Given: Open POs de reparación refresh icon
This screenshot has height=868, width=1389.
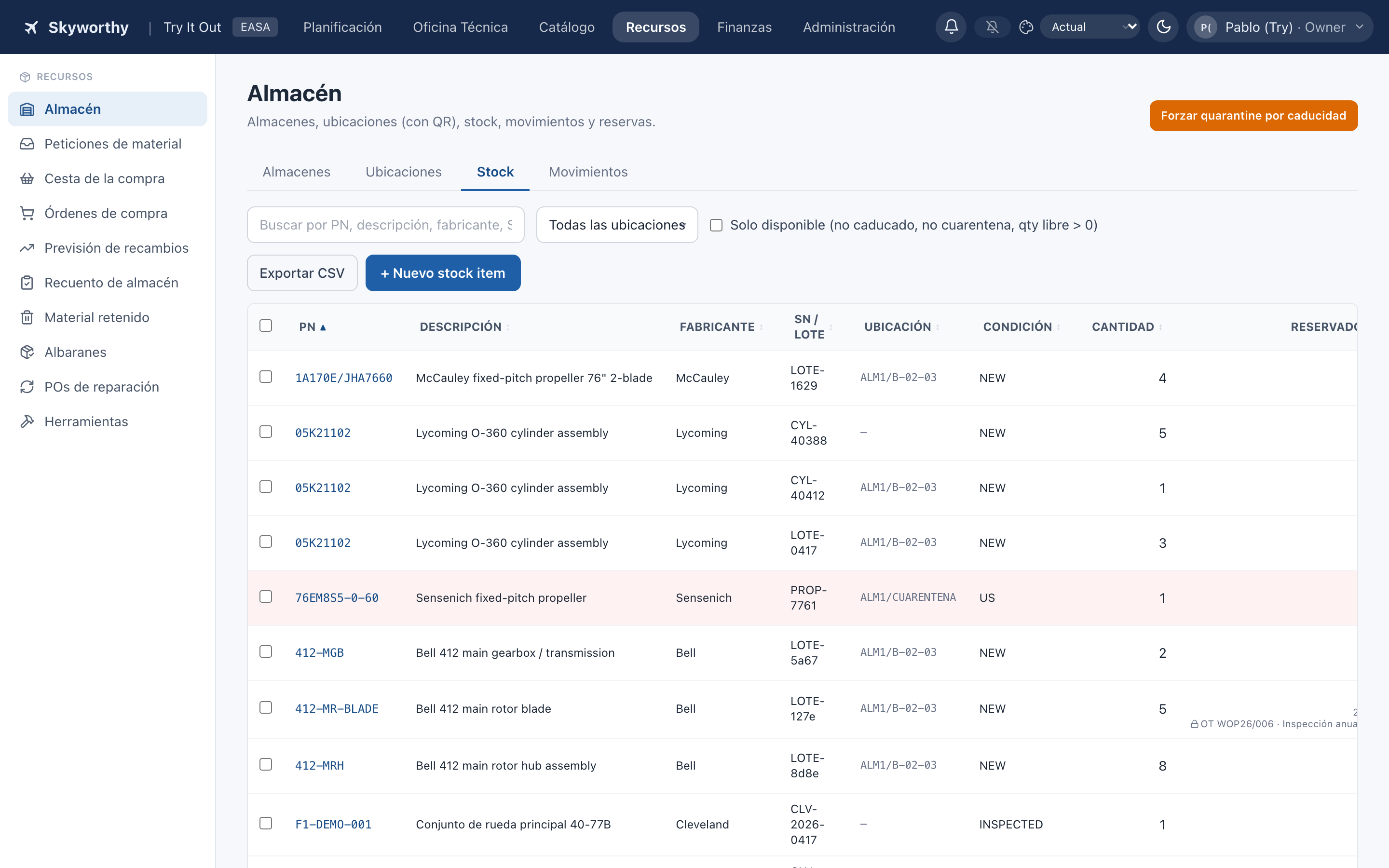Looking at the screenshot, I should 27,387.
